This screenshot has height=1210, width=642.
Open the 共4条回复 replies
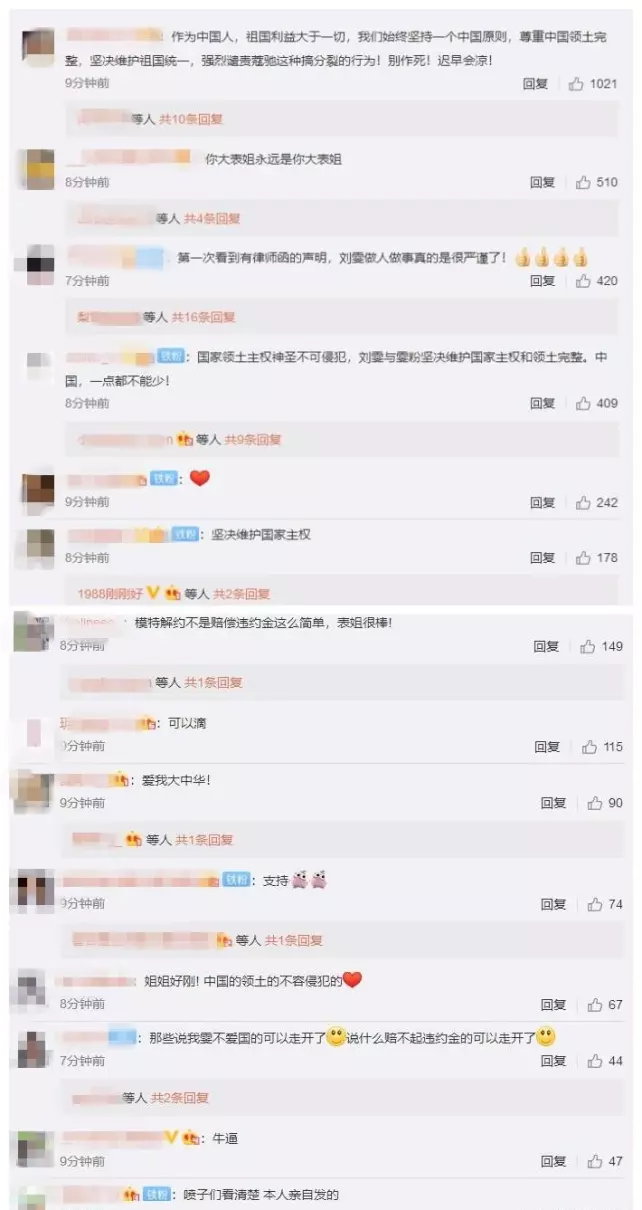click(213, 218)
